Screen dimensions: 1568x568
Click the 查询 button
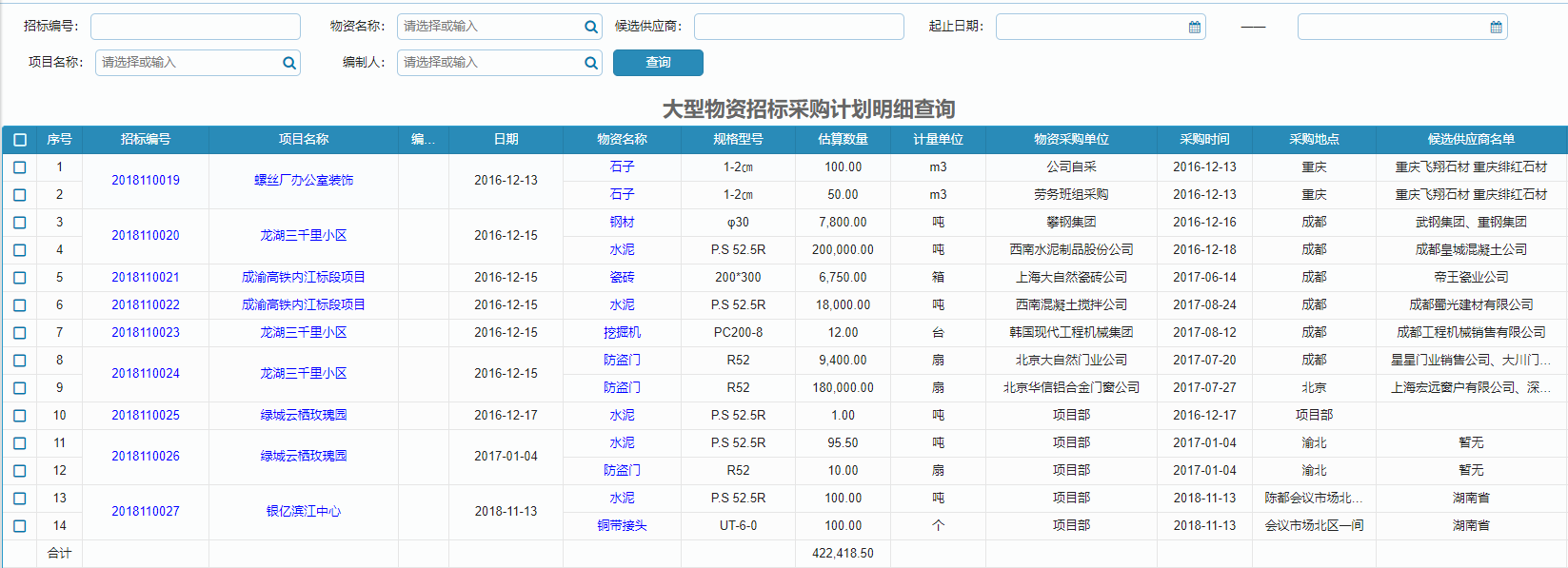(x=658, y=63)
